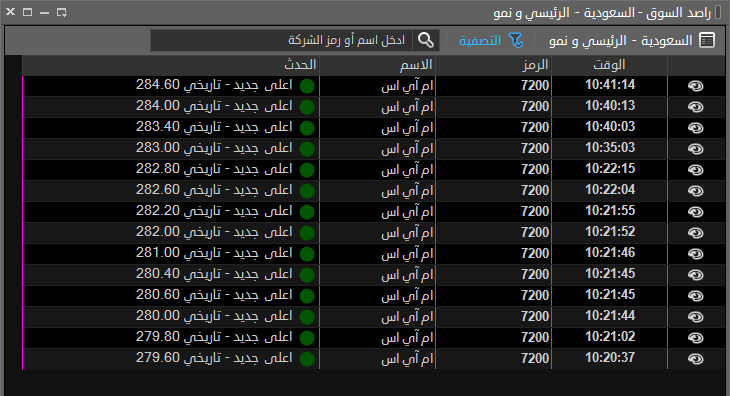730x396 pixels.
Task: Open the filter funnel icon
Action: (516, 40)
